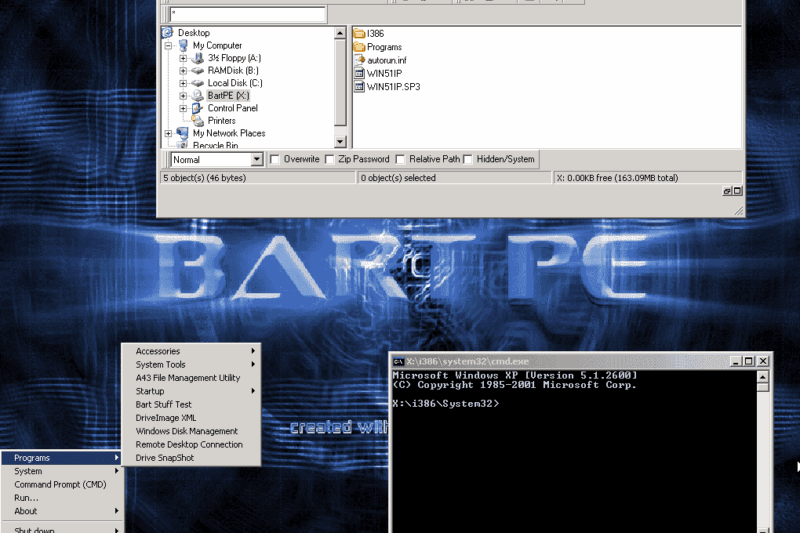The image size is (800, 533).
Task: Click the A43 window resize grip
Action: pyautogui.click(x=738, y=211)
